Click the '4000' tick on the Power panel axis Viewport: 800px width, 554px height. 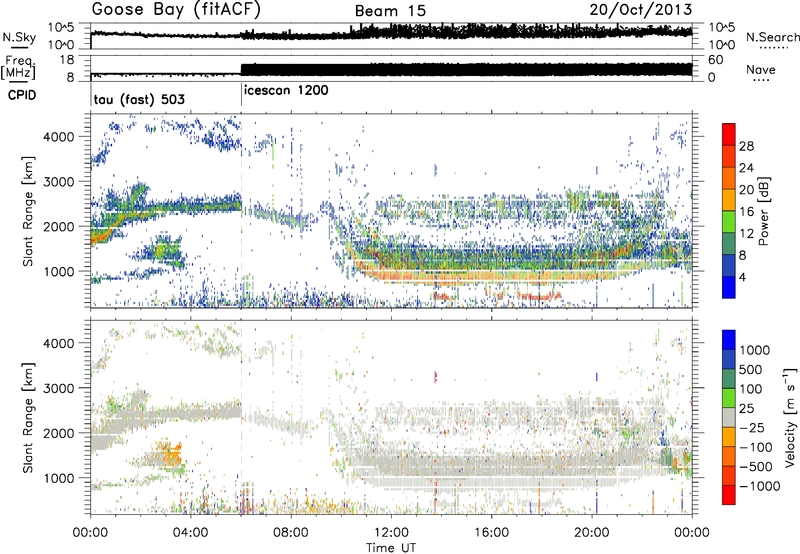pos(58,137)
